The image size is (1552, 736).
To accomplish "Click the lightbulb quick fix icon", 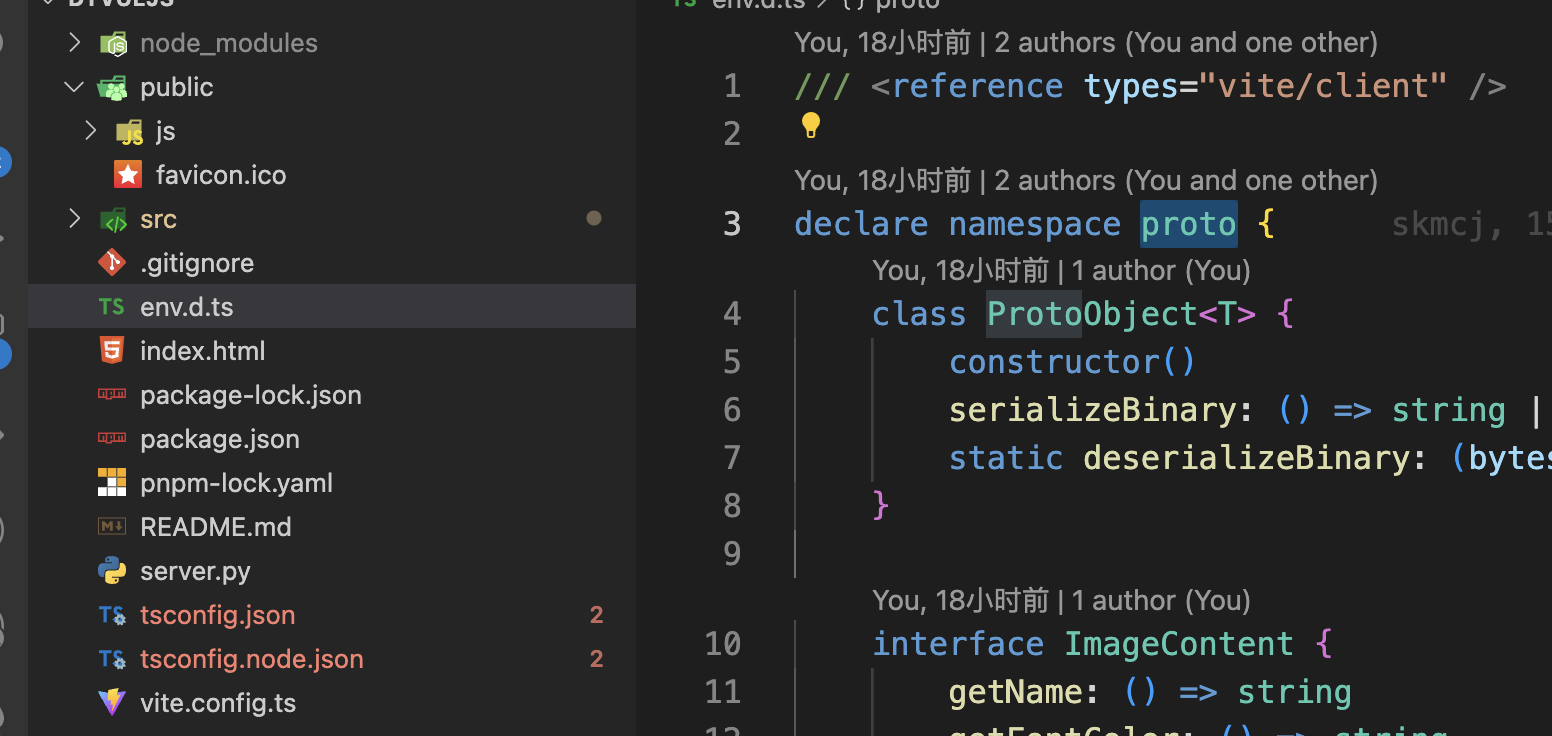I will click(811, 125).
